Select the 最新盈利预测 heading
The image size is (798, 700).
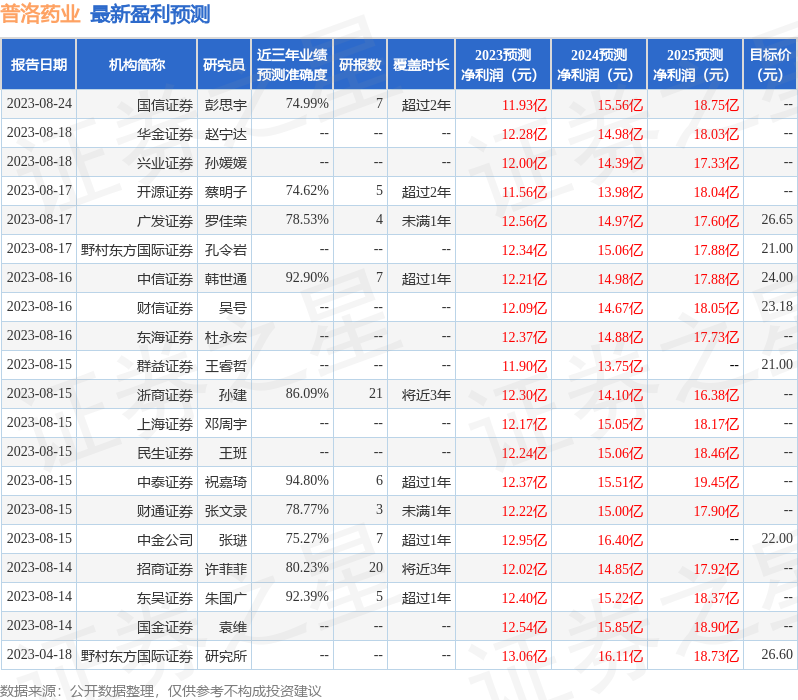(x=150, y=14)
